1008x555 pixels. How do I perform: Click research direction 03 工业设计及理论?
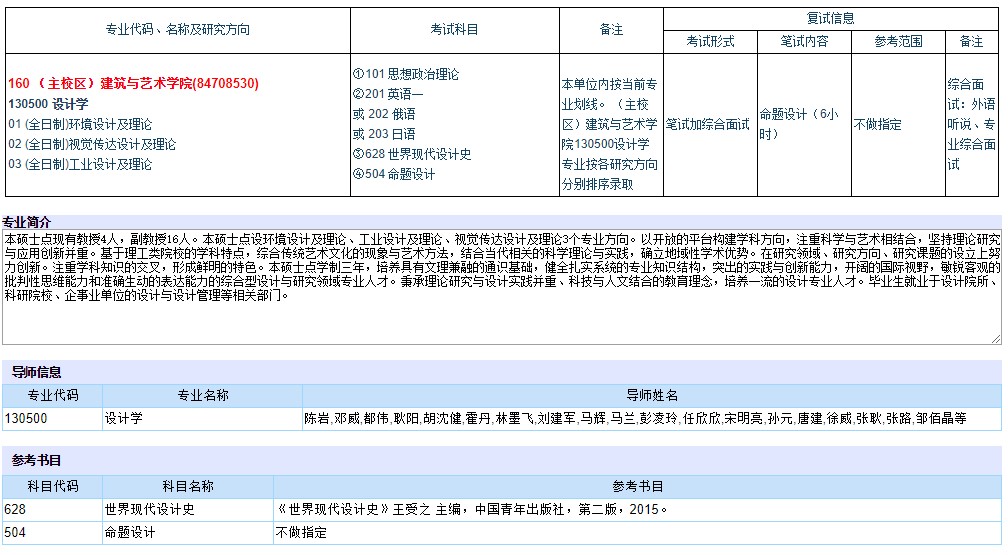click(x=80, y=164)
